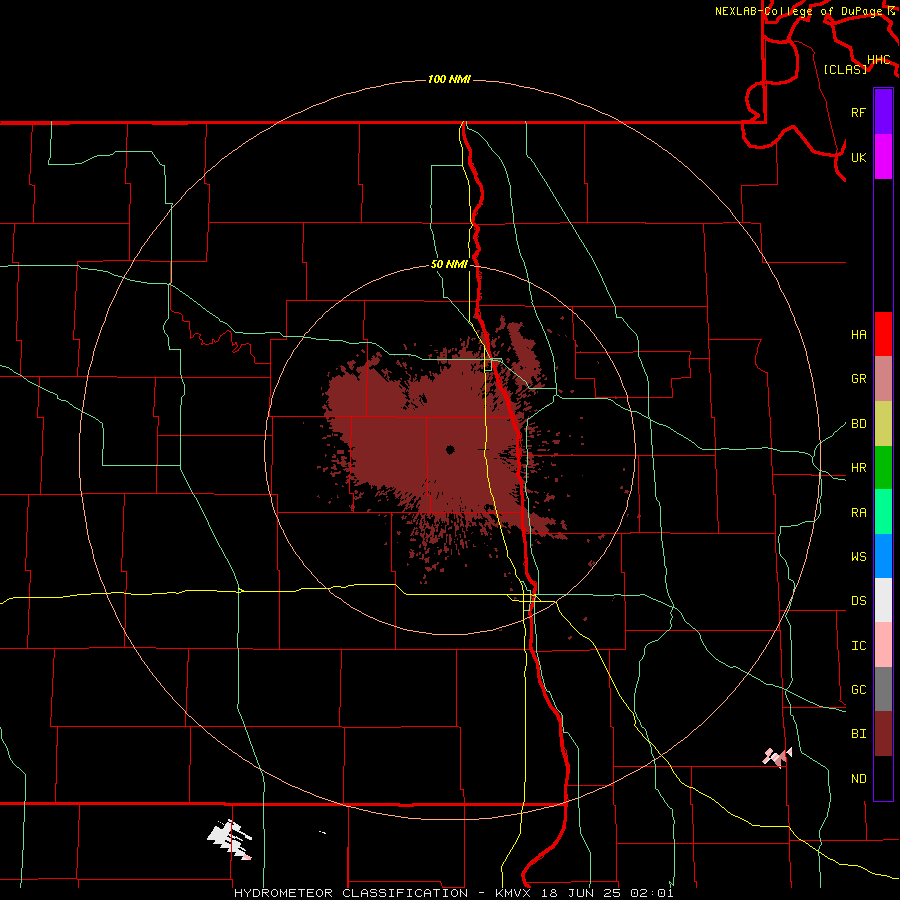Click the "HHC" product label
The width and height of the screenshot is (900, 900).
click(x=878, y=60)
